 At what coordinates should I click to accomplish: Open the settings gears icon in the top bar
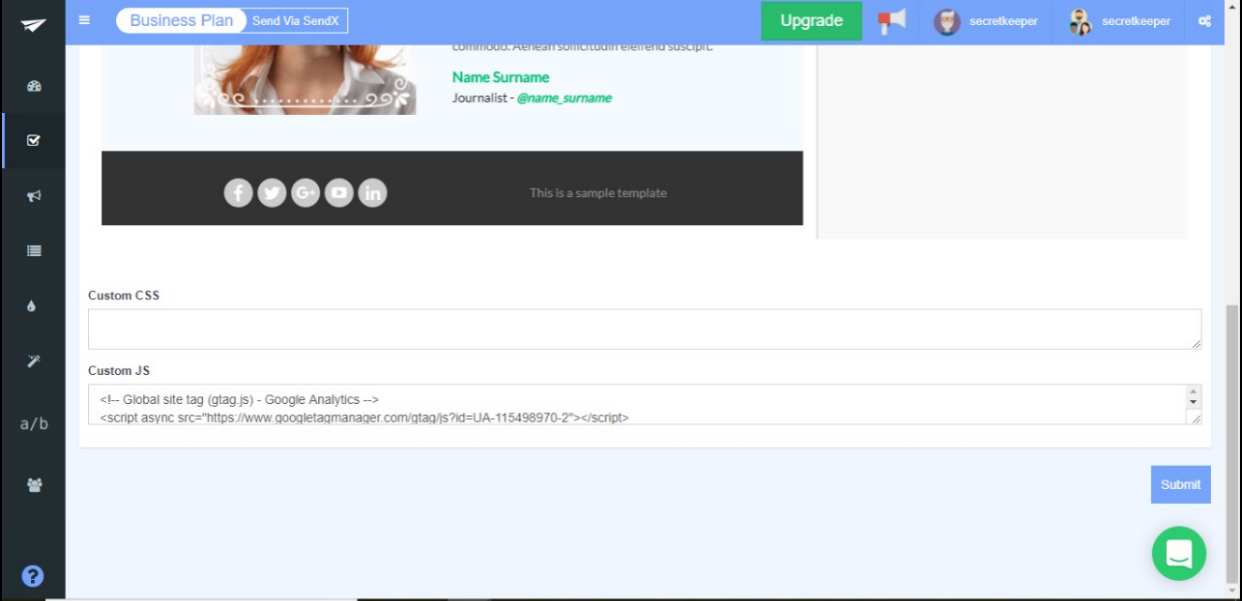coord(1205,21)
